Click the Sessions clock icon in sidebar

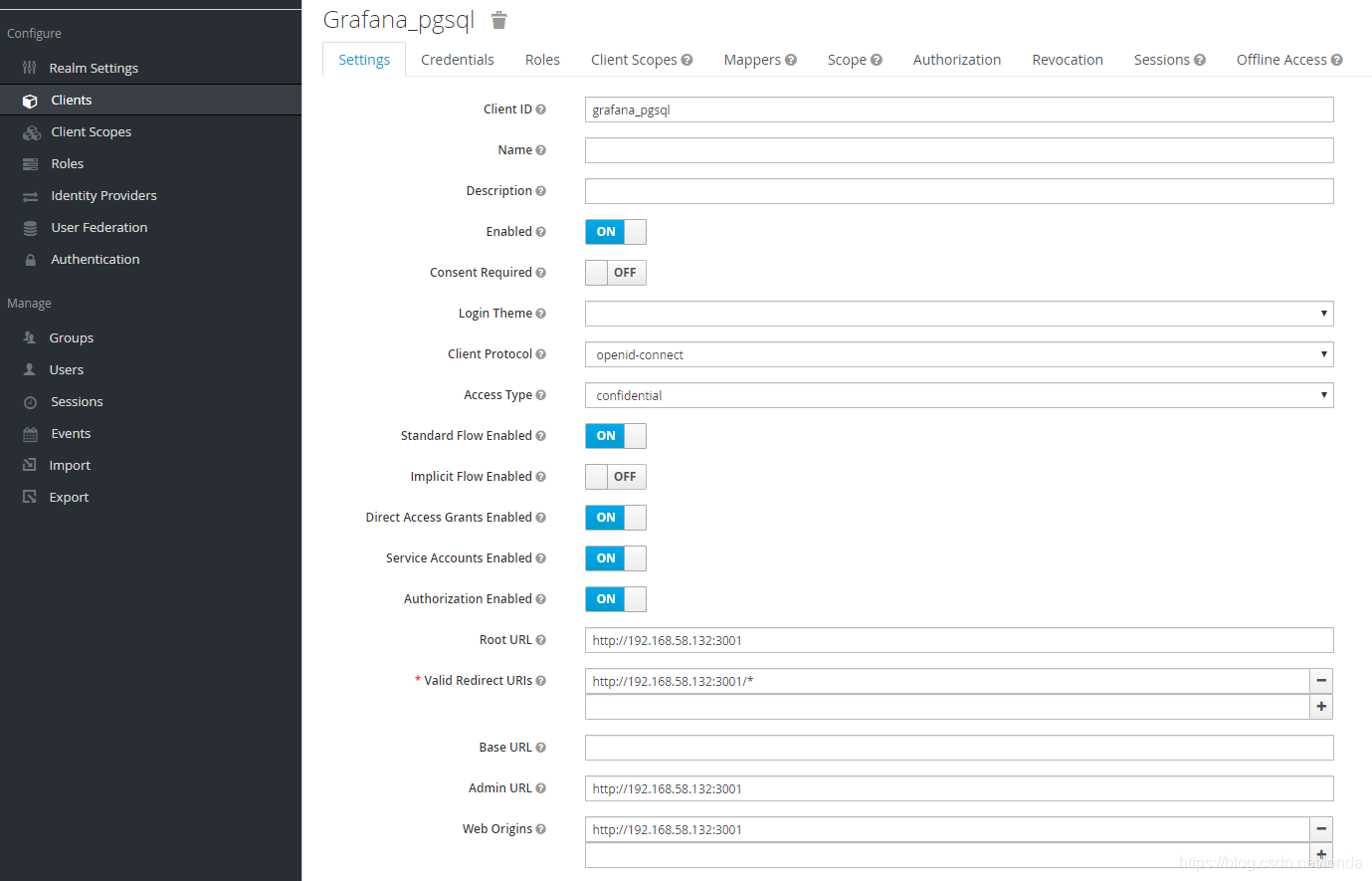(31, 402)
